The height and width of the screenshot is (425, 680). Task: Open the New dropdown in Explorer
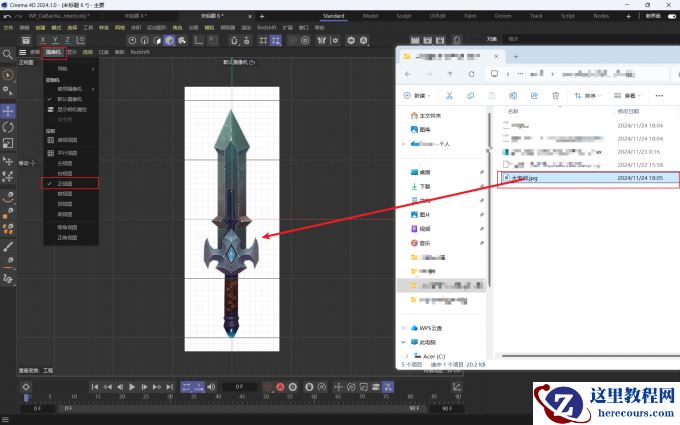417,95
